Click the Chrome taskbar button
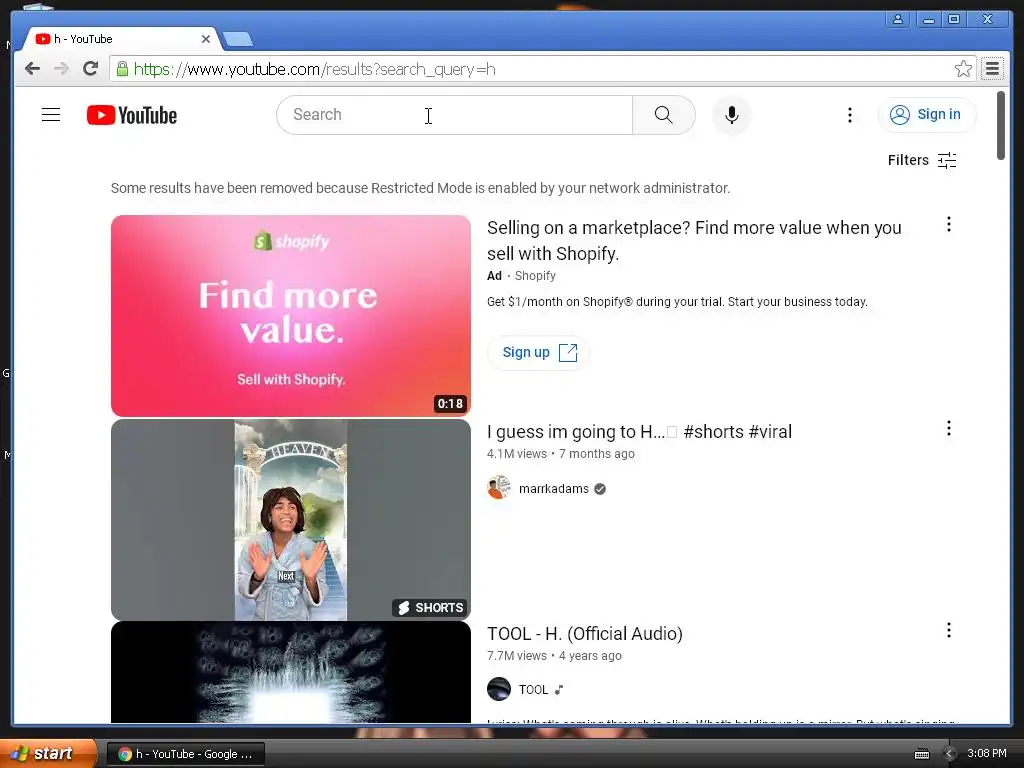The width and height of the screenshot is (1024, 768). pyautogui.click(x=185, y=754)
